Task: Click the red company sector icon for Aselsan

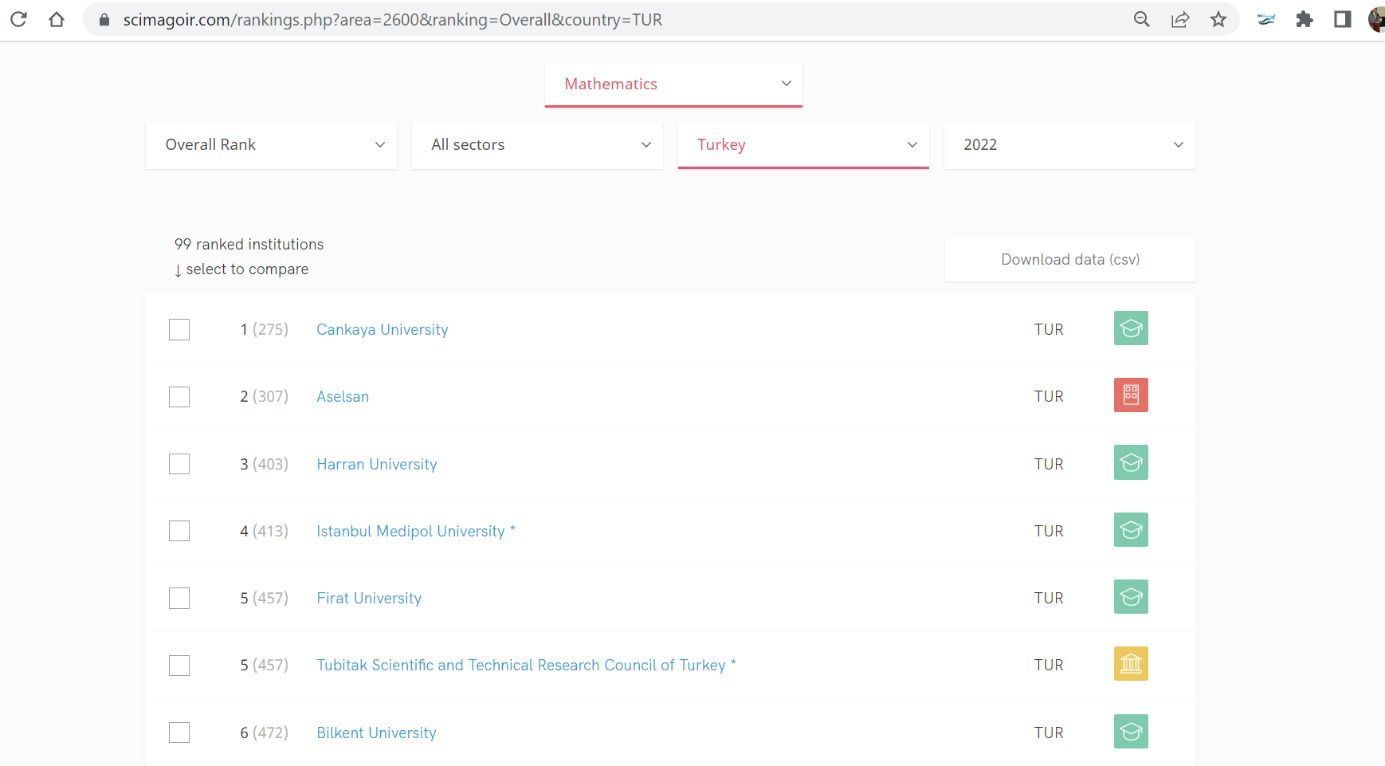Action: click(x=1131, y=395)
